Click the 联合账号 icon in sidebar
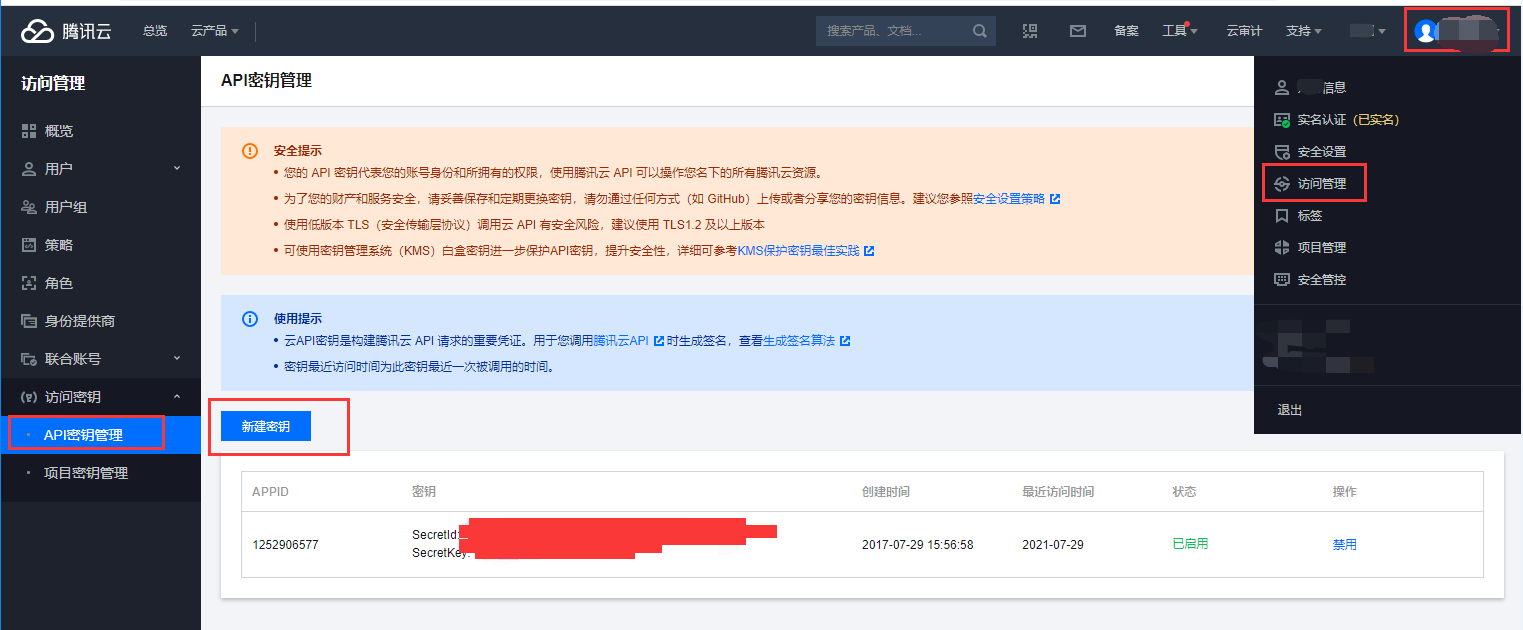This screenshot has width=1523, height=630. pos(29,359)
